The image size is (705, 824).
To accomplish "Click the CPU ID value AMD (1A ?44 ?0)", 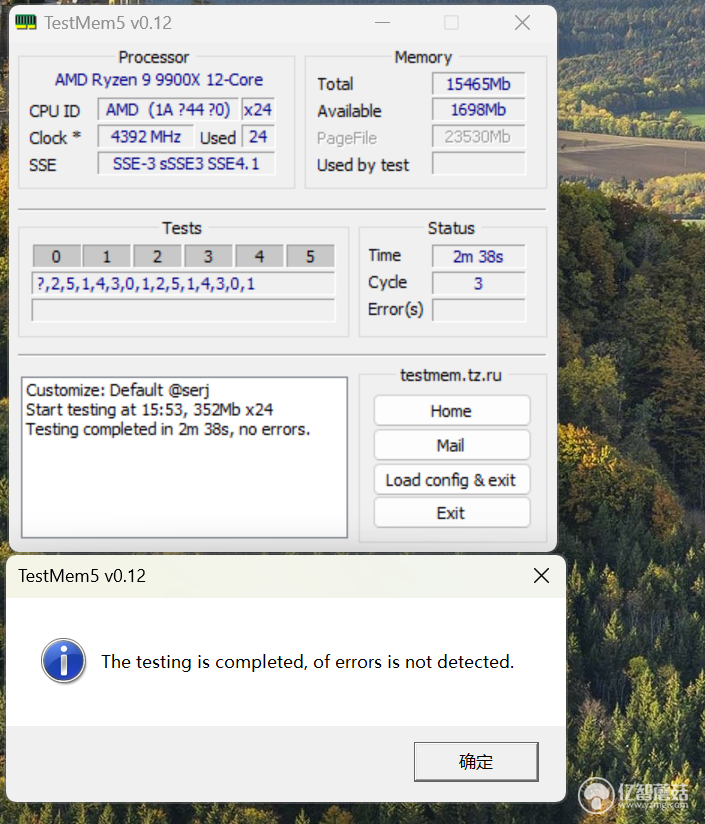I will coord(168,109).
